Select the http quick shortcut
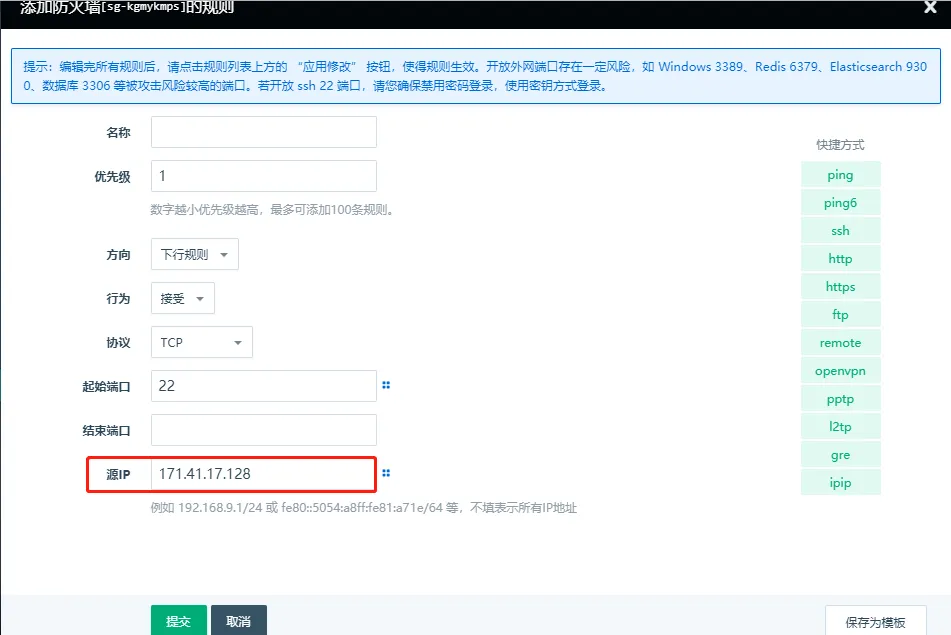This screenshot has height=635, width=951. (x=840, y=258)
